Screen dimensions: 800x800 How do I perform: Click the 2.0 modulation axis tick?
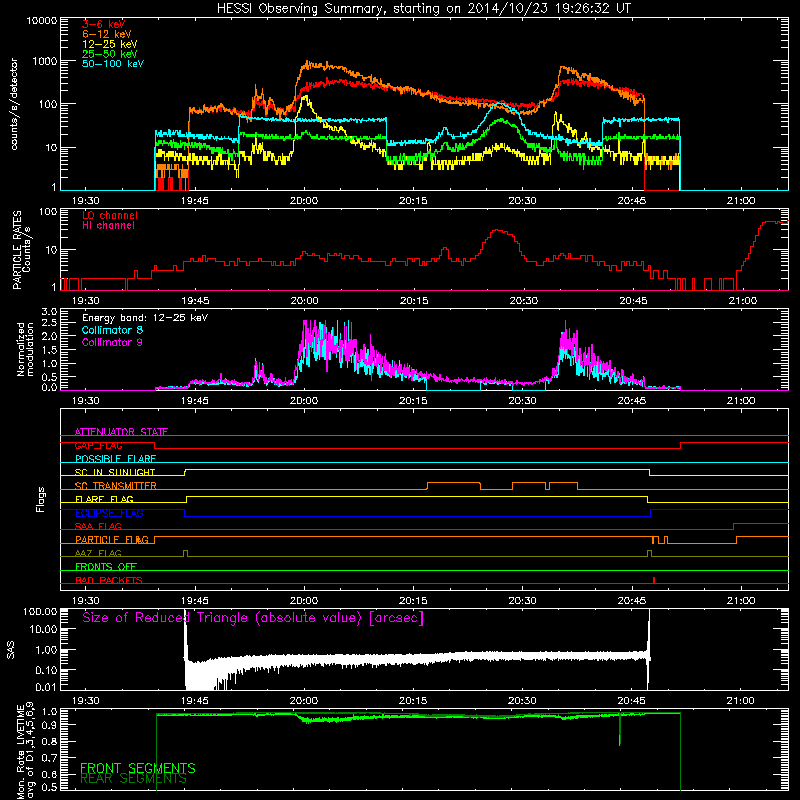(49, 337)
